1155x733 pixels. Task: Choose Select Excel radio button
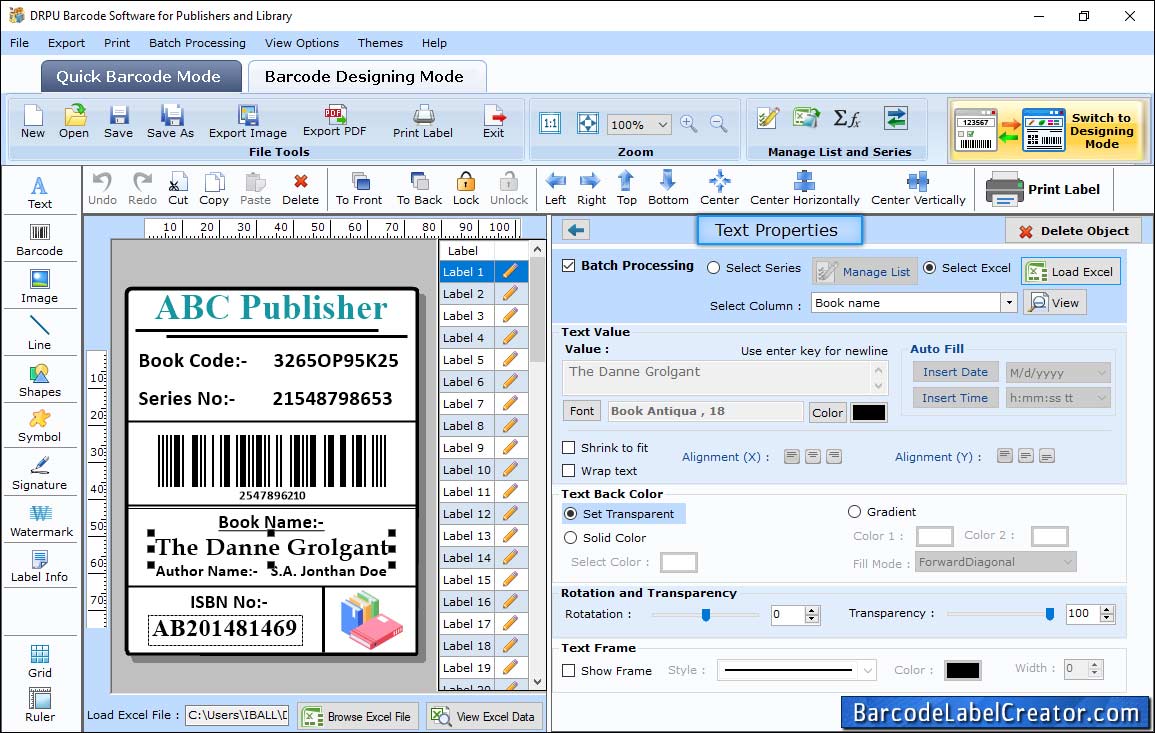tap(930, 268)
